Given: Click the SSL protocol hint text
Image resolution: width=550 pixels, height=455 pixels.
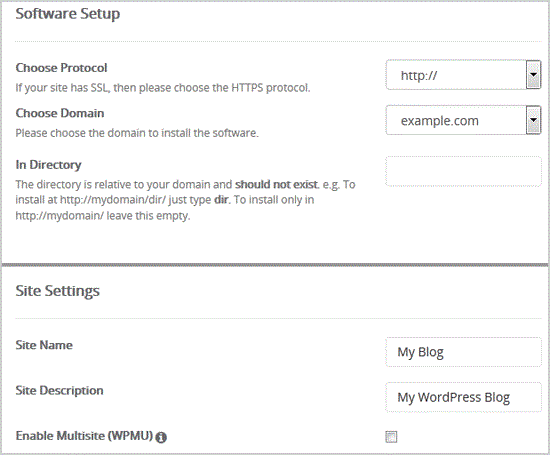Looking at the screenshot, I should tap(163, 88).
